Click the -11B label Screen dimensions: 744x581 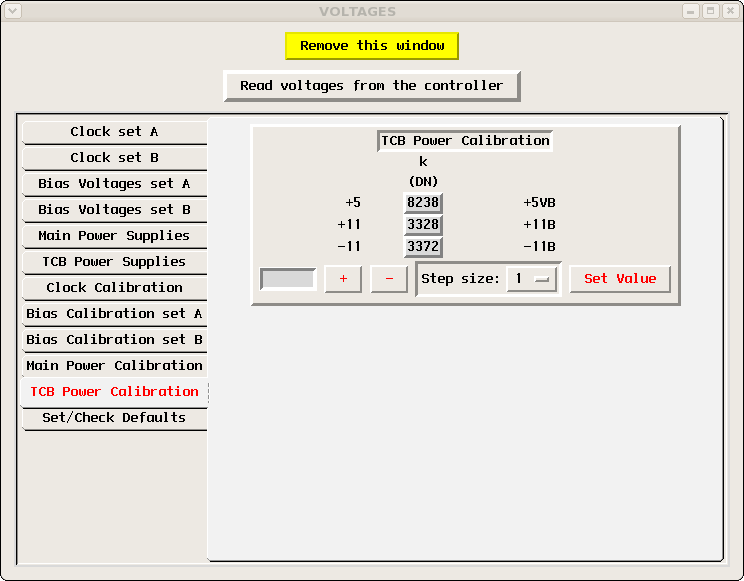coord(539,246)
